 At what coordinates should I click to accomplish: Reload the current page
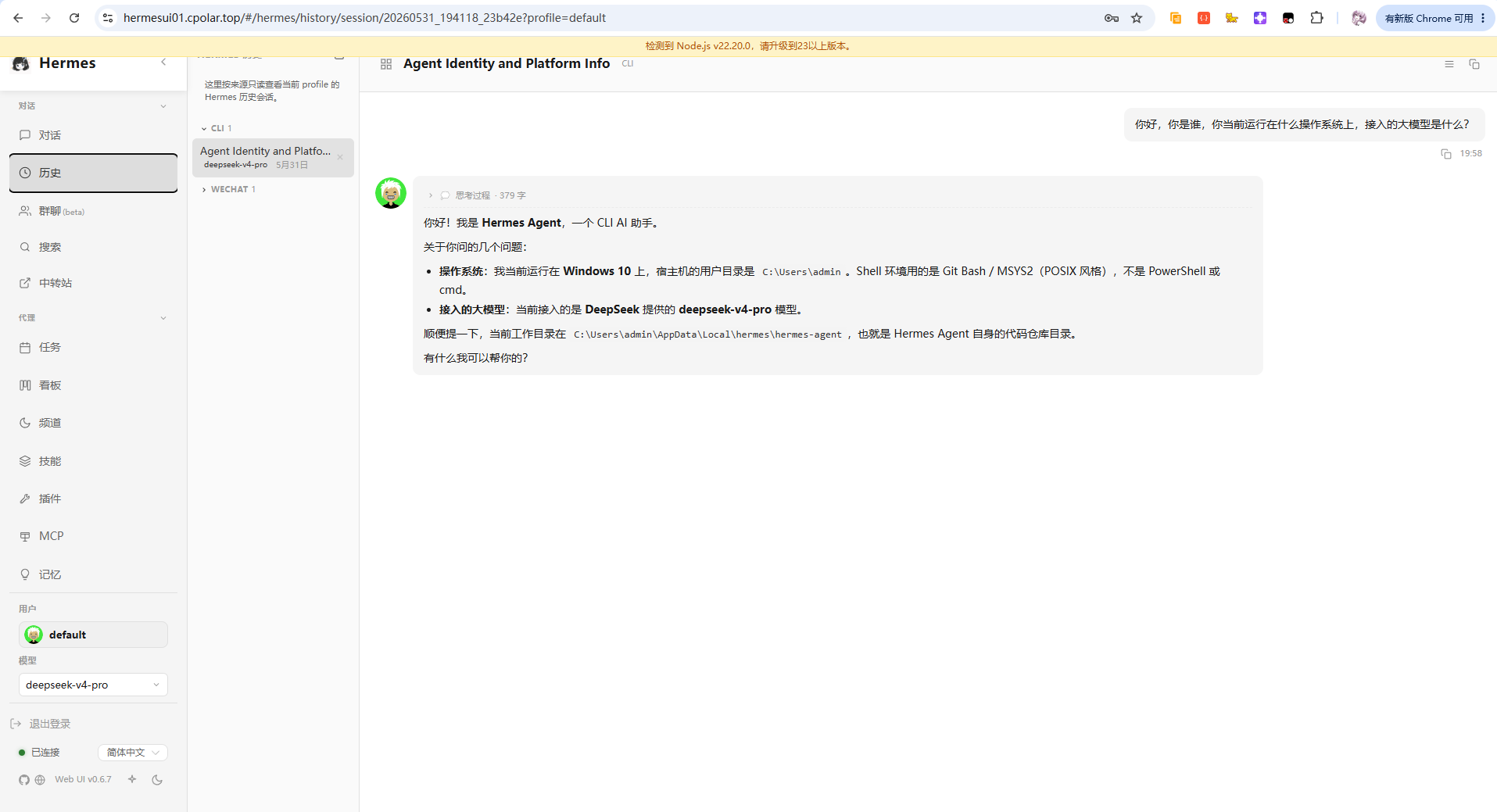(74, 18)
